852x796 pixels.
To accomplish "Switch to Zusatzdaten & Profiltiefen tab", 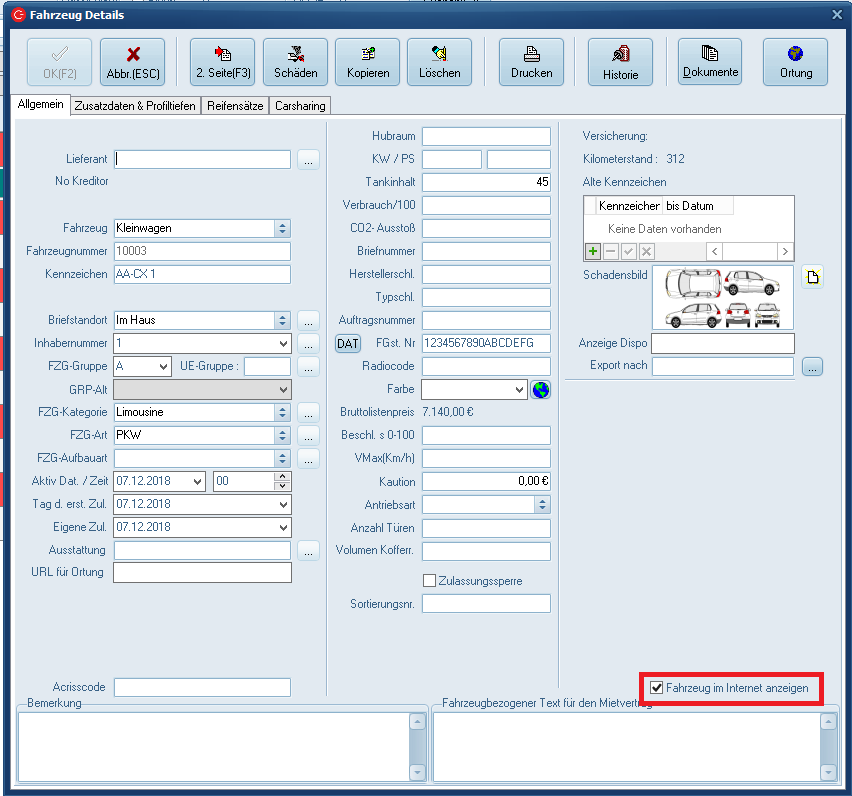I will [136, 106].
